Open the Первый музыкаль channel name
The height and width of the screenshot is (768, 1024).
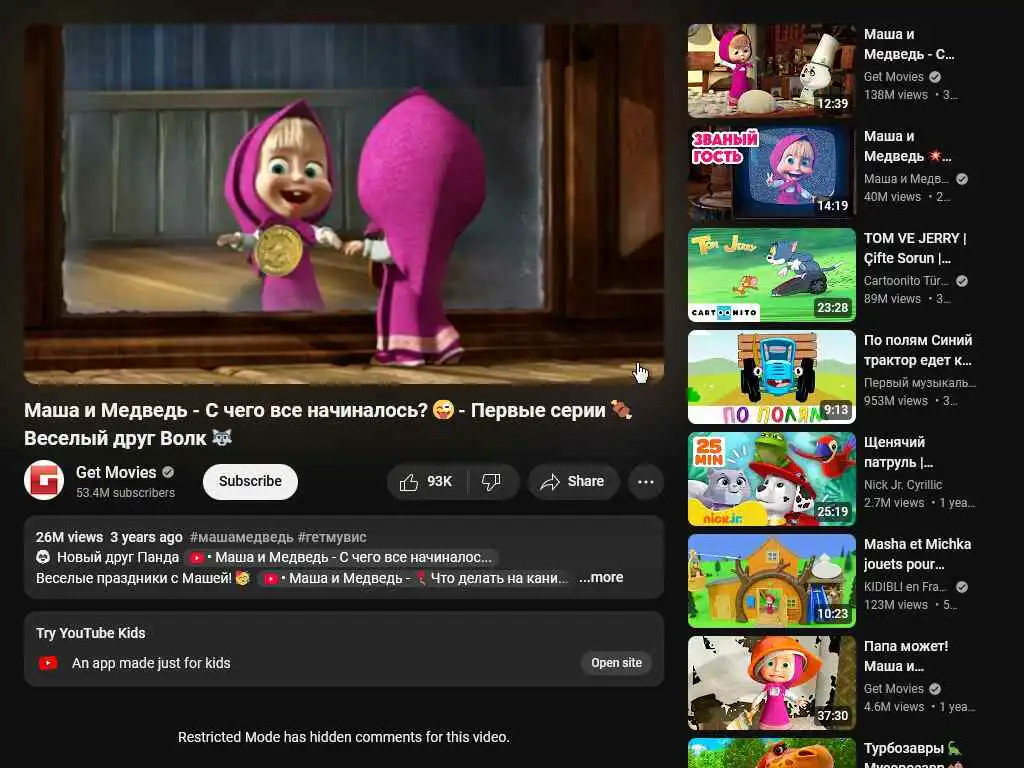click(920, 383)
